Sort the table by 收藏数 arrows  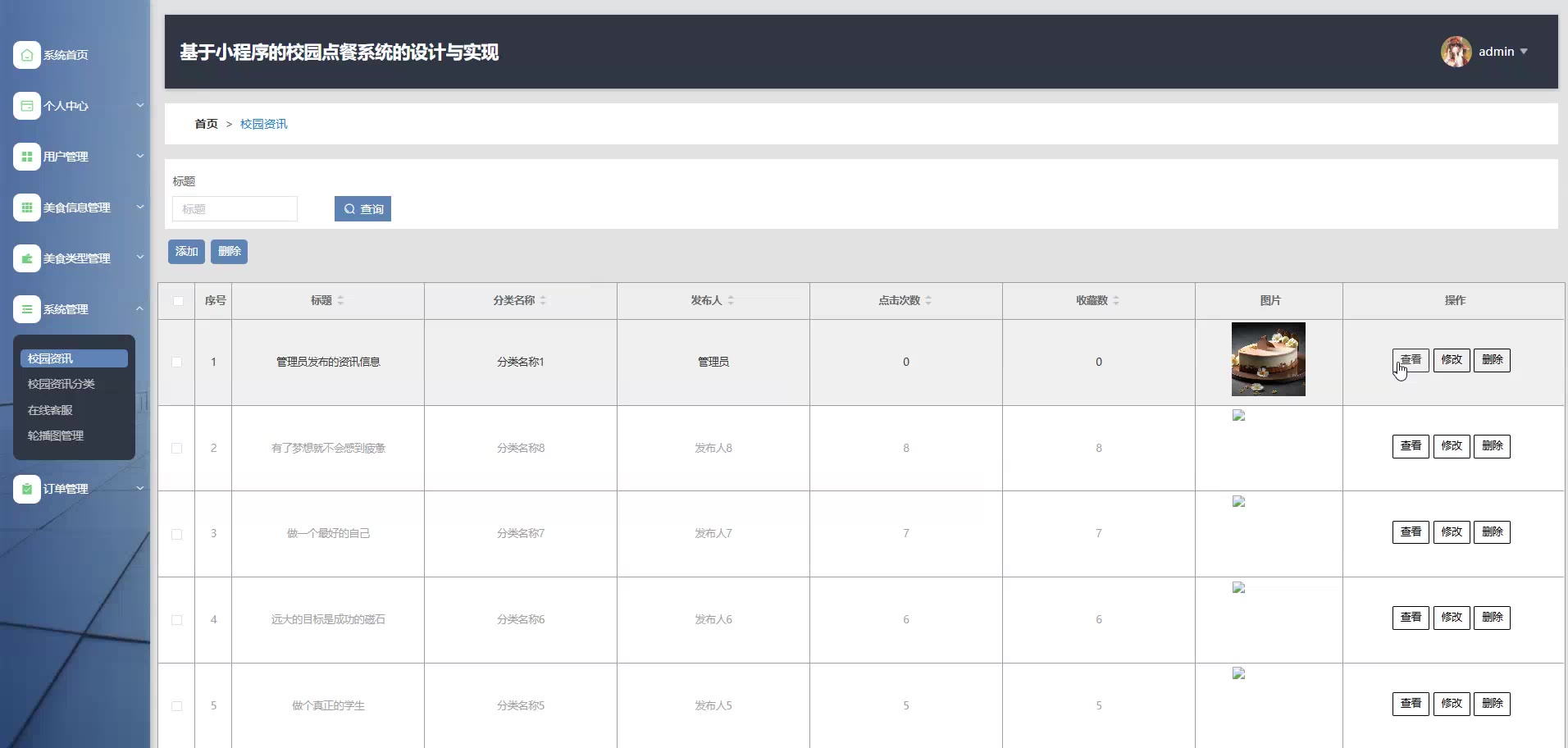[x=1116, y=301]
